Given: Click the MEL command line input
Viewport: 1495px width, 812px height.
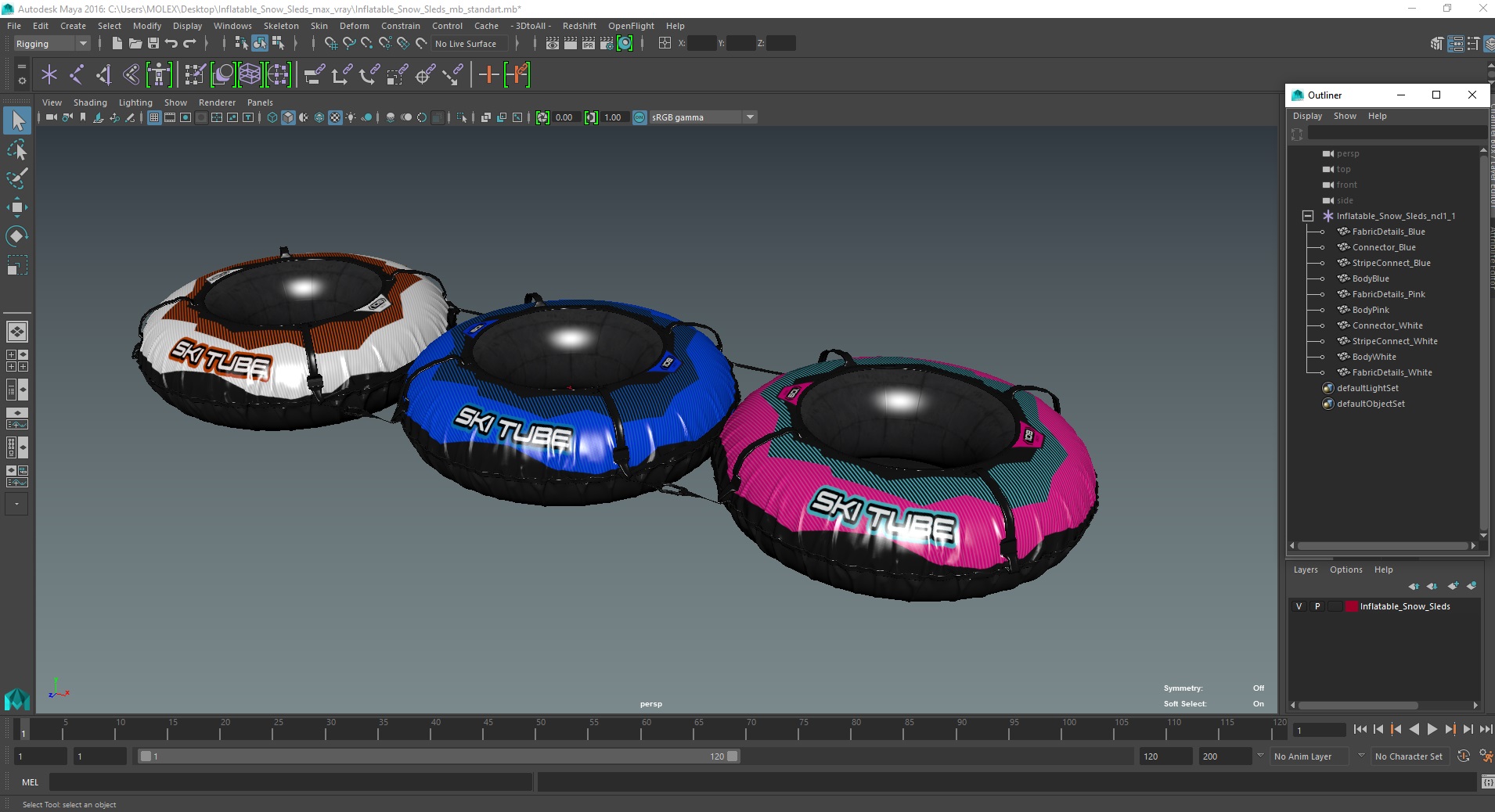Looking at the screenshot, I should (291, 782).
